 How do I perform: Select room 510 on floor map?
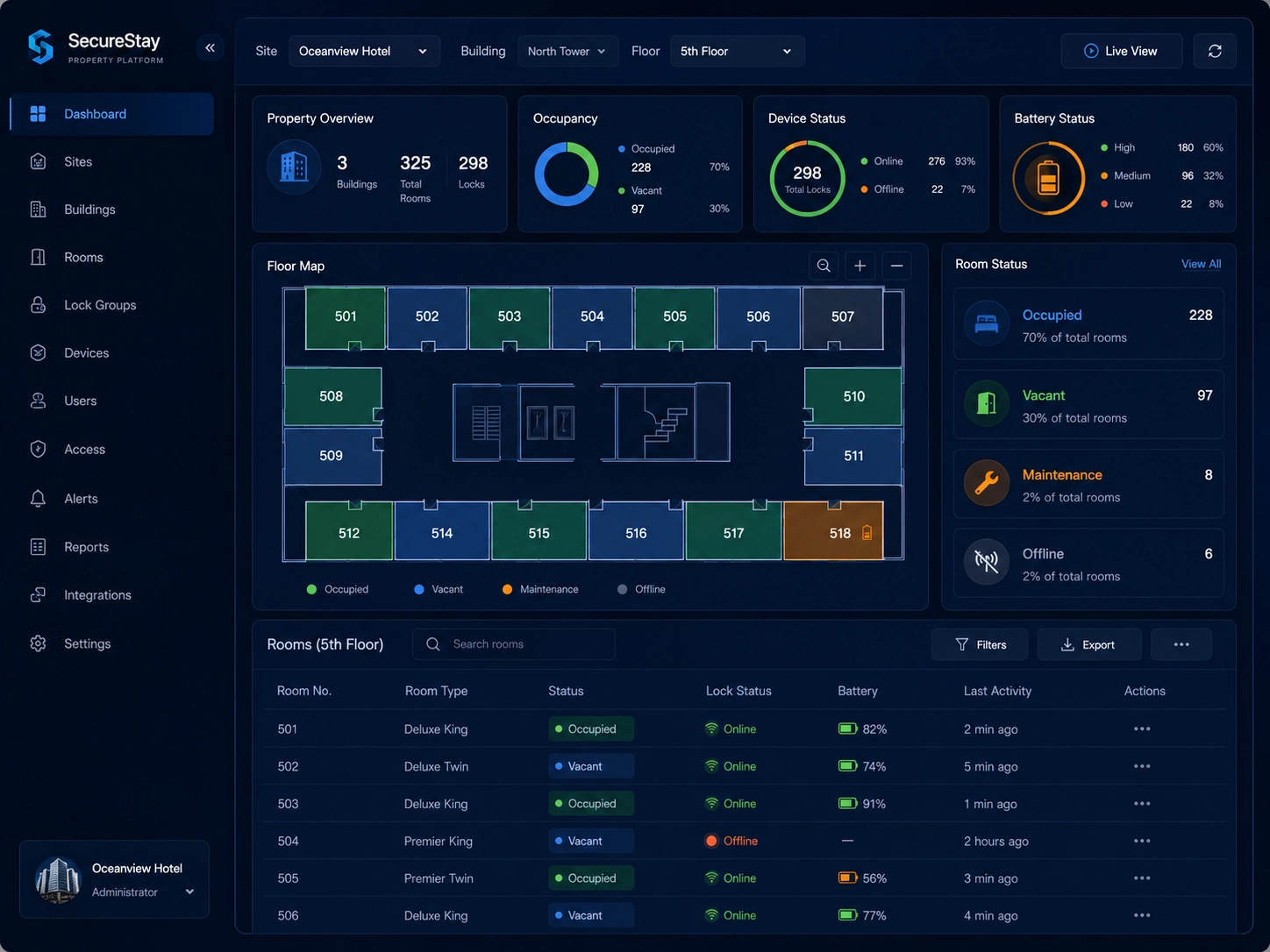click(853, 396)
